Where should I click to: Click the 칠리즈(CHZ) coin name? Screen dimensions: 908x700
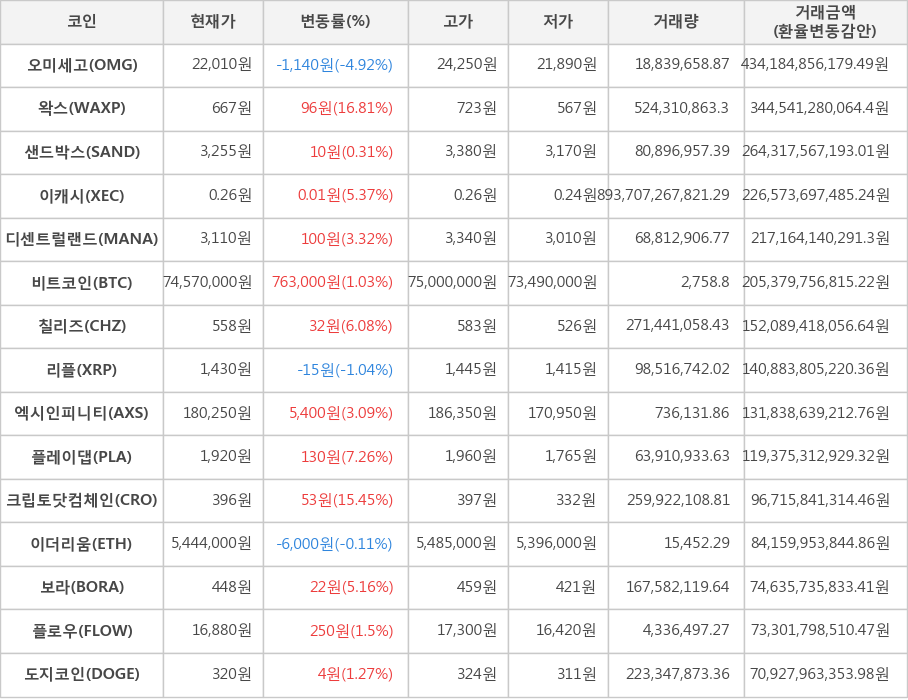(82, 326)
